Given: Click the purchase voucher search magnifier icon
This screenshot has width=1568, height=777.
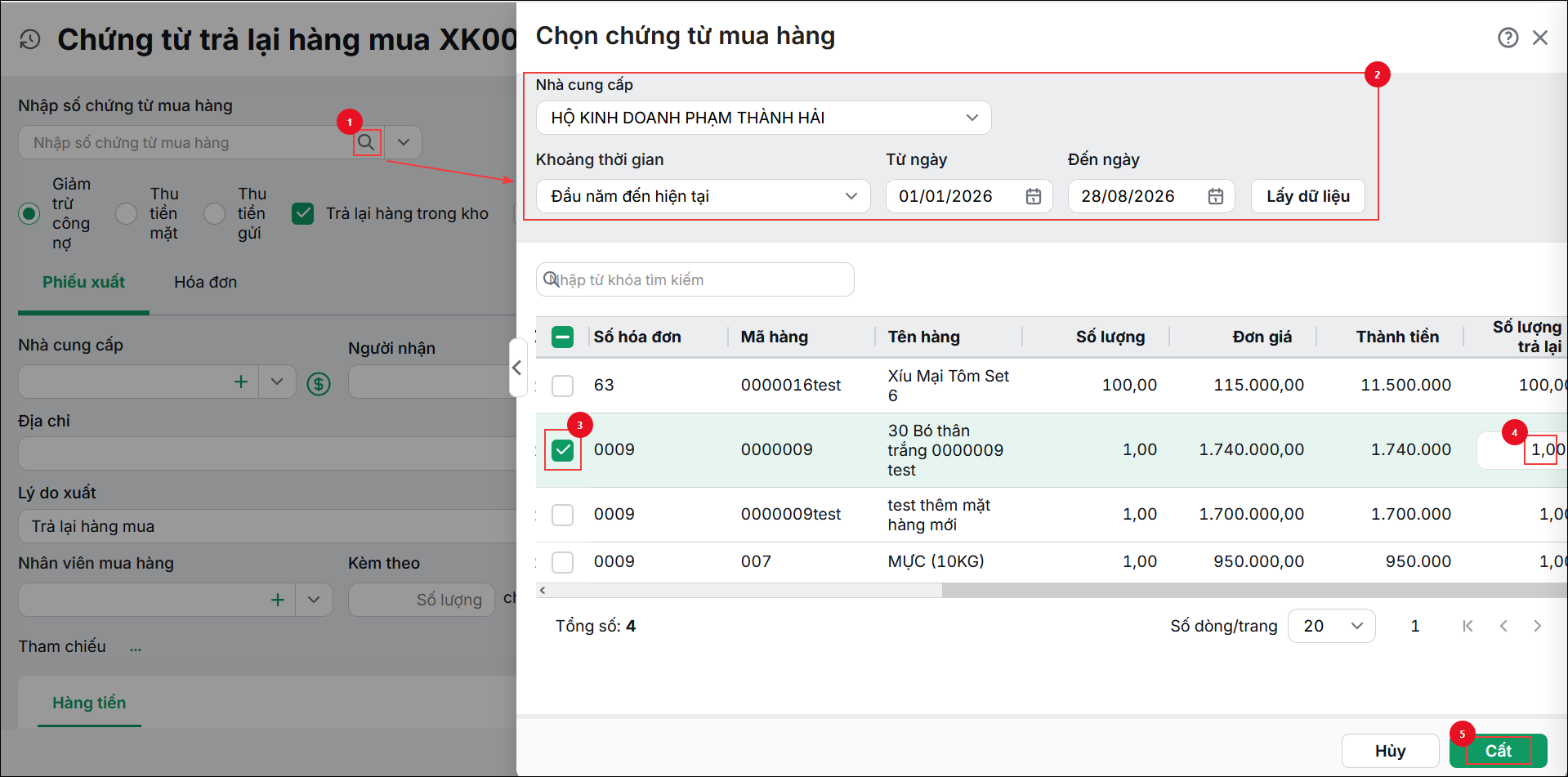Looking at the screenshot, I should point(367,142).
